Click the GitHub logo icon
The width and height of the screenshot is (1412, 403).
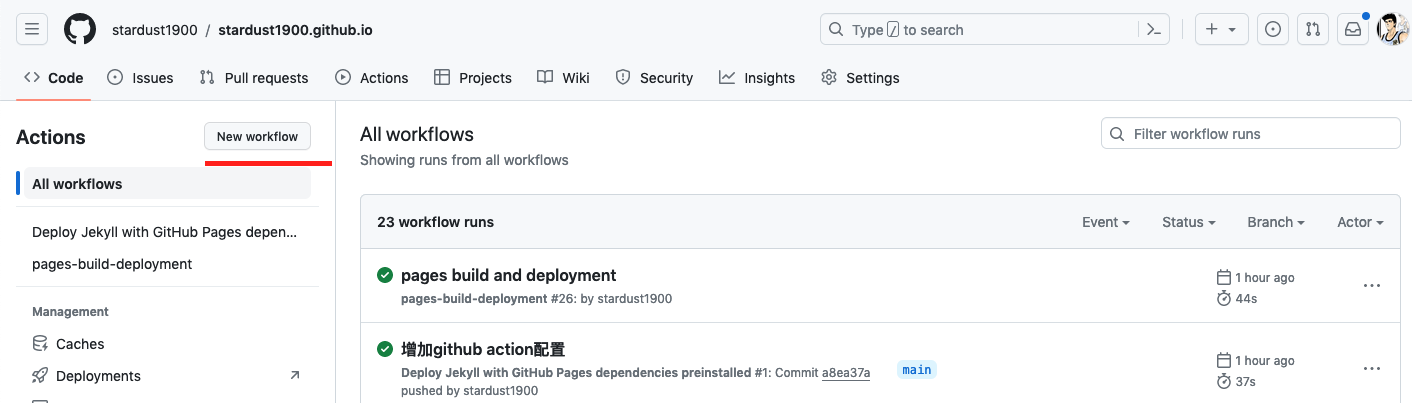coord(80,30)
